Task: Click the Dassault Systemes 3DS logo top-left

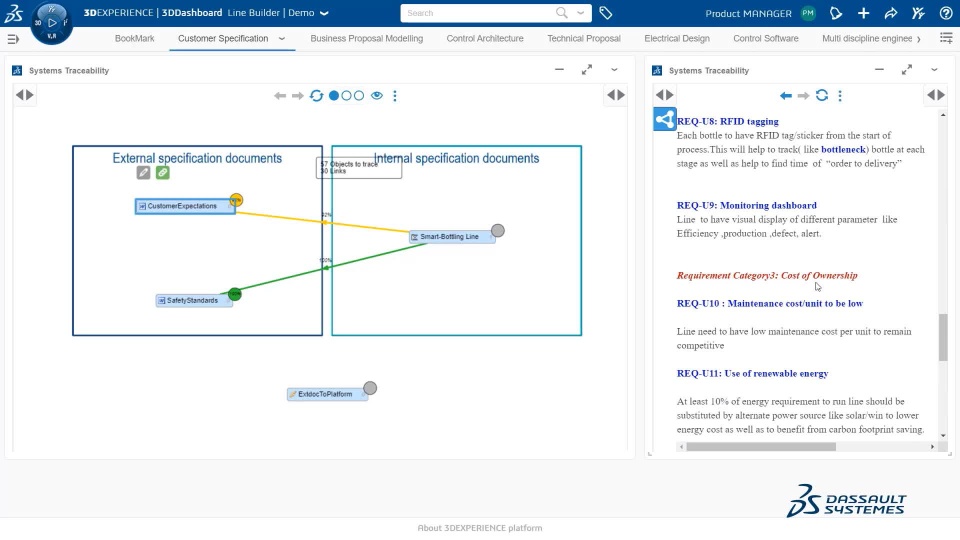Action: (13, 13)
